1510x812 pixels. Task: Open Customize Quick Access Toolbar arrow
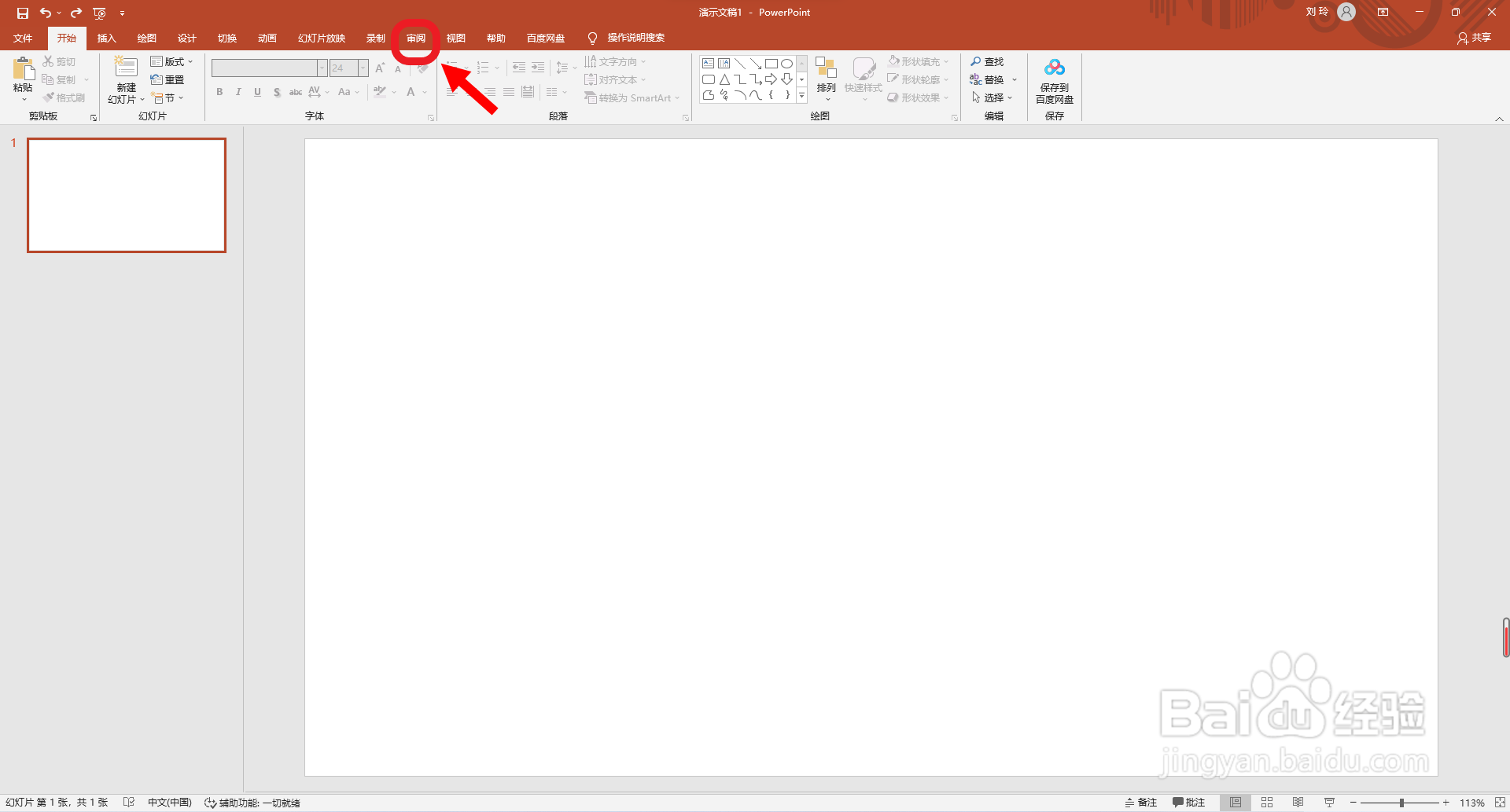point(122,13)
